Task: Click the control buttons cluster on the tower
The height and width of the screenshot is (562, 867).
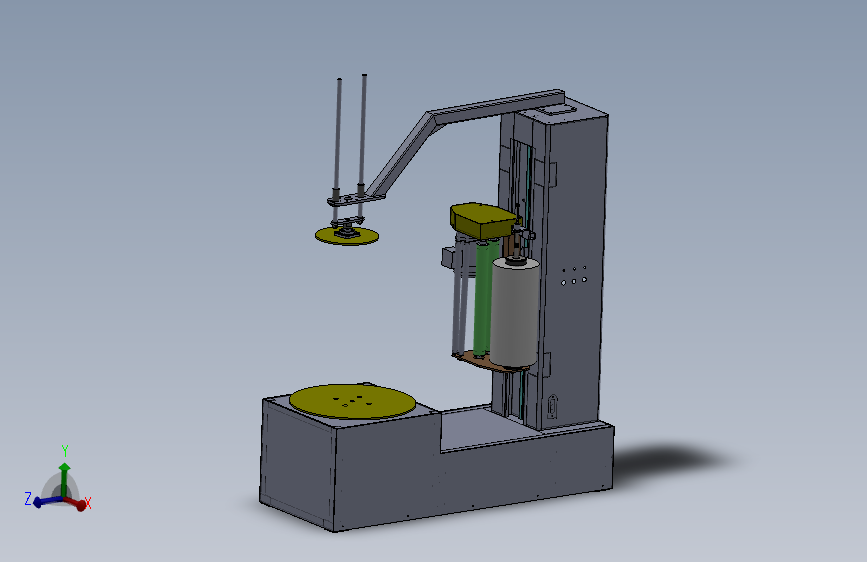Action: pyautogui.click(x=574, y=275)
